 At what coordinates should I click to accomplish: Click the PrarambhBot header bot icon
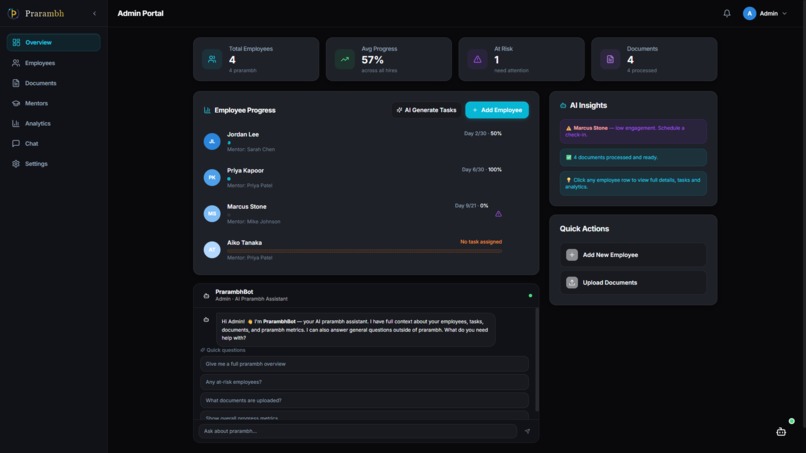point(206,296)
